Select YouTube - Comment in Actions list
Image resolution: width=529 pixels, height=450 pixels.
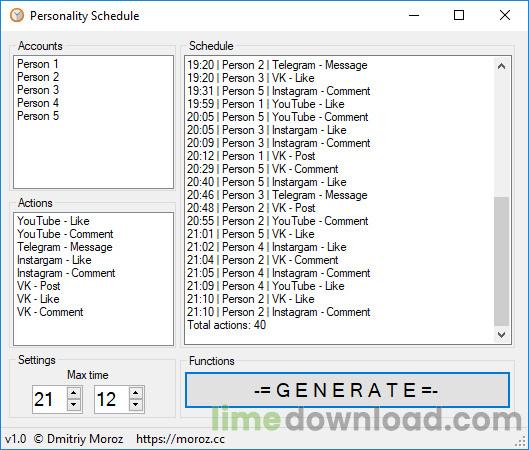pos(65,234)
